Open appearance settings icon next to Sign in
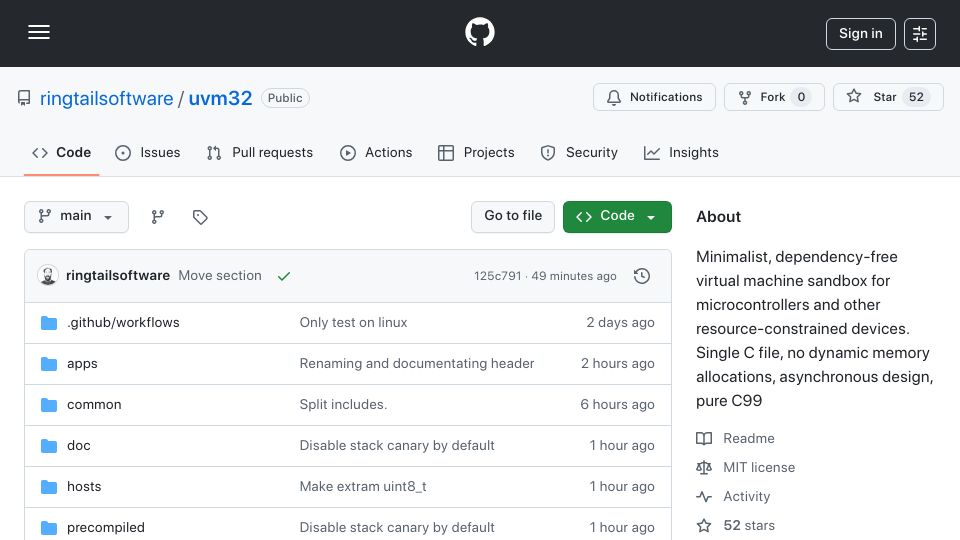Viewport: 960px width, 540px height. click(x=920, y=34)
